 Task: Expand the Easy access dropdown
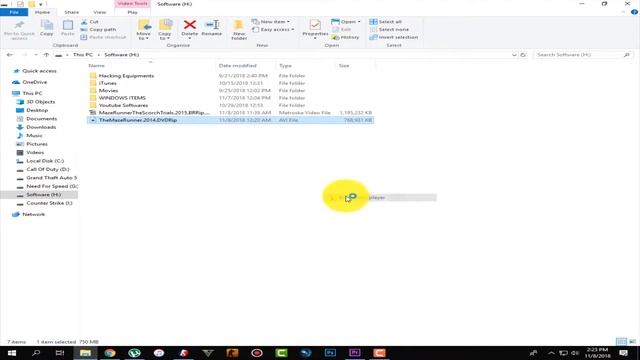[273, 29]
